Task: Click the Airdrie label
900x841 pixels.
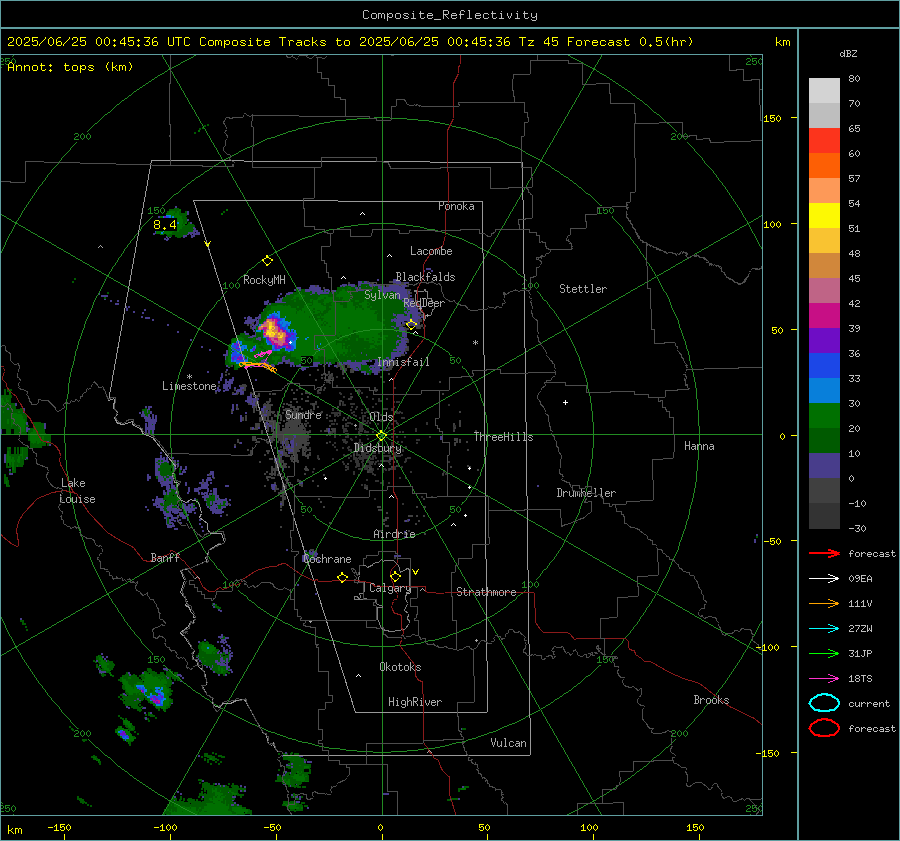Action: pos(394,534)
